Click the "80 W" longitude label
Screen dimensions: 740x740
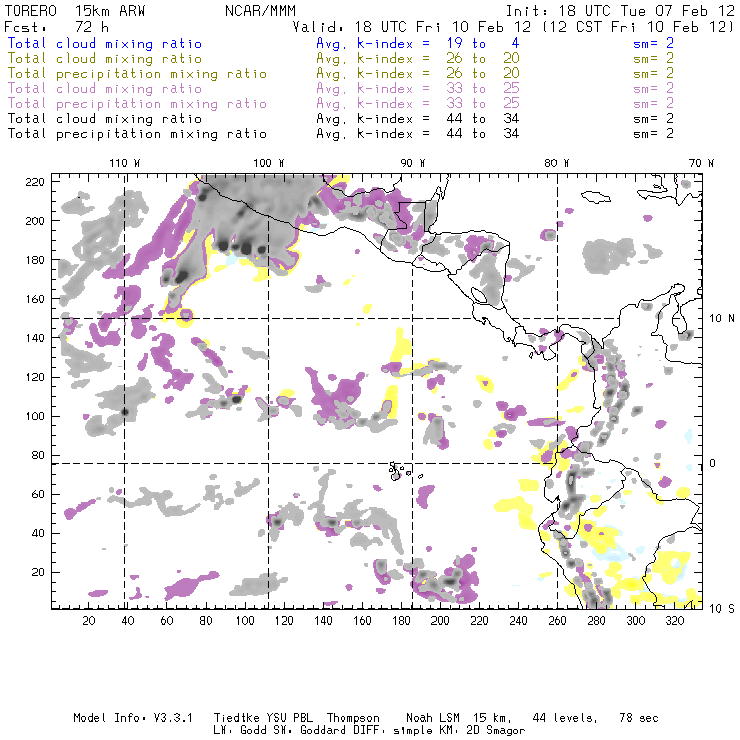point(556,163)
